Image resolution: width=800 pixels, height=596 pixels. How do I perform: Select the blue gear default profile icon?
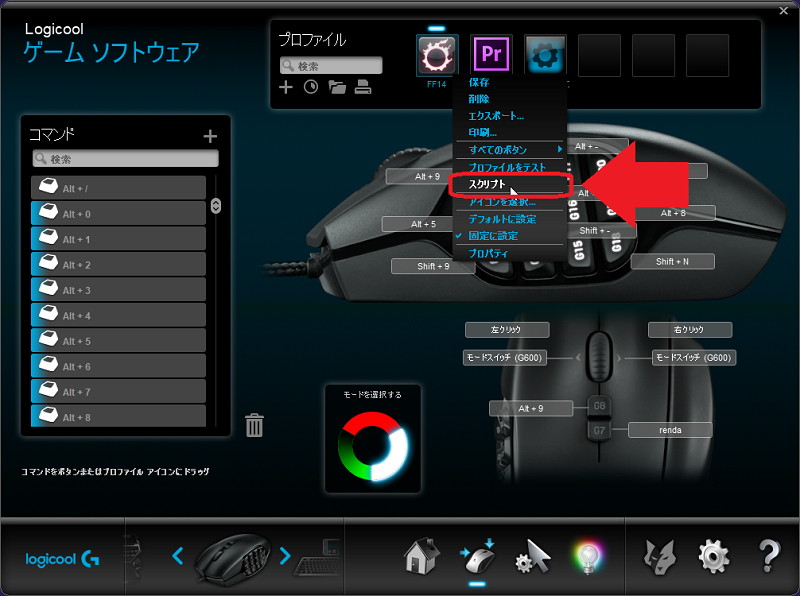(545, 55)
